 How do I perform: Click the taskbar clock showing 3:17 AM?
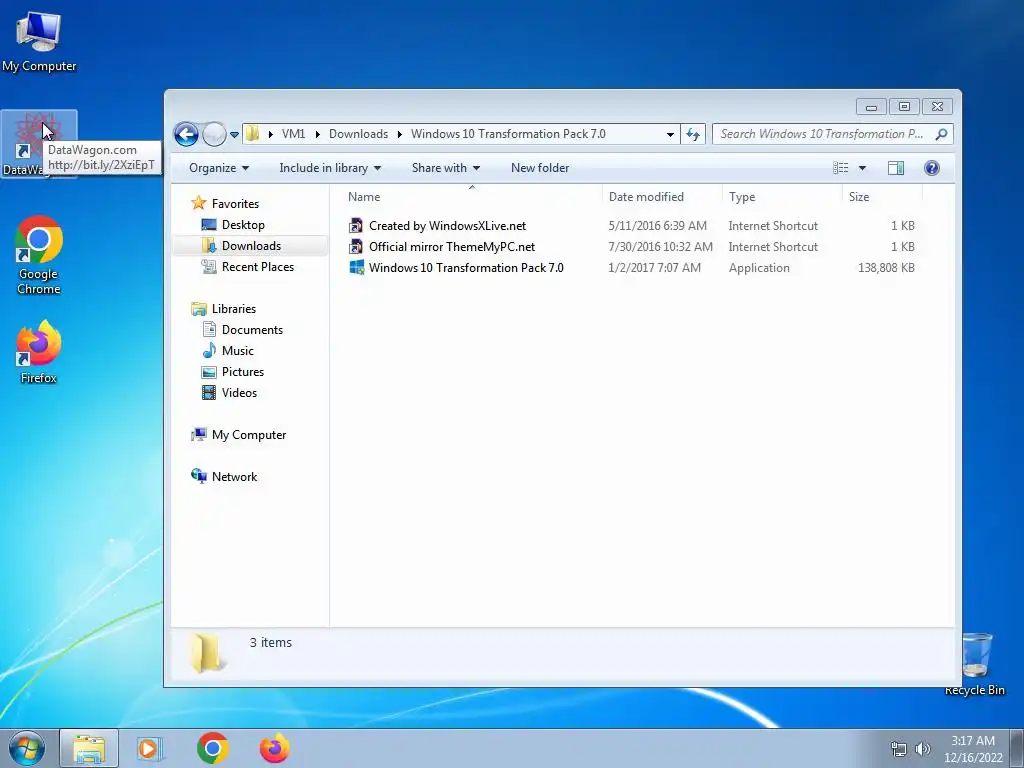pos(973,749)
